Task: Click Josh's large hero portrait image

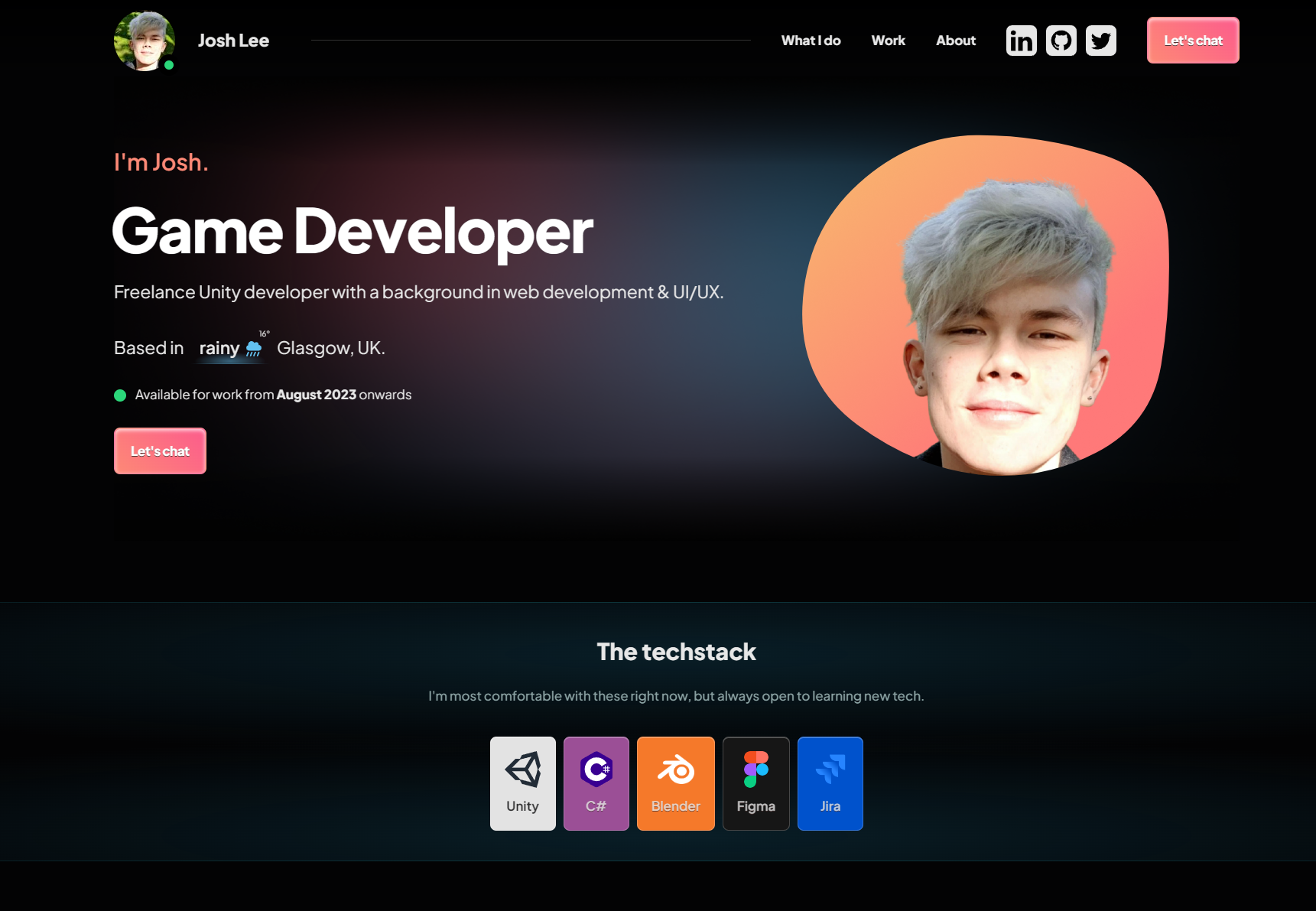Action: coord(986,306)
